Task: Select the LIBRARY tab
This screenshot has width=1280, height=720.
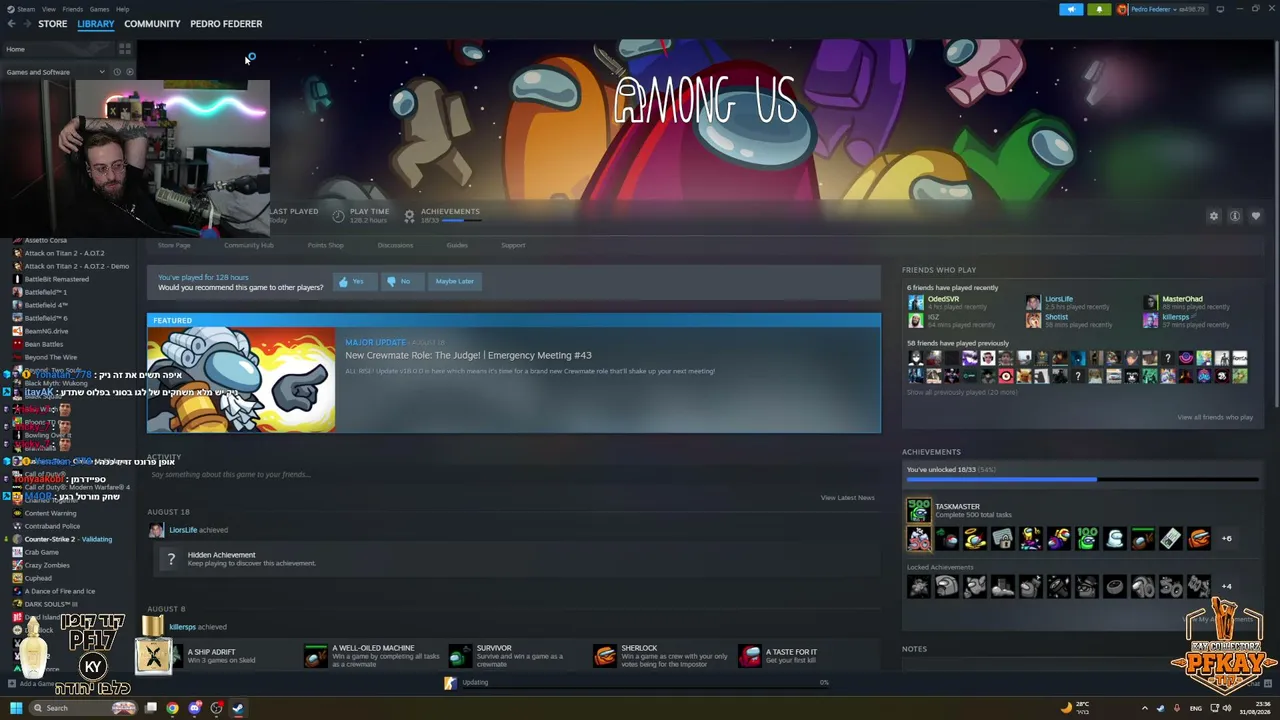Action: tap(96, 24)
